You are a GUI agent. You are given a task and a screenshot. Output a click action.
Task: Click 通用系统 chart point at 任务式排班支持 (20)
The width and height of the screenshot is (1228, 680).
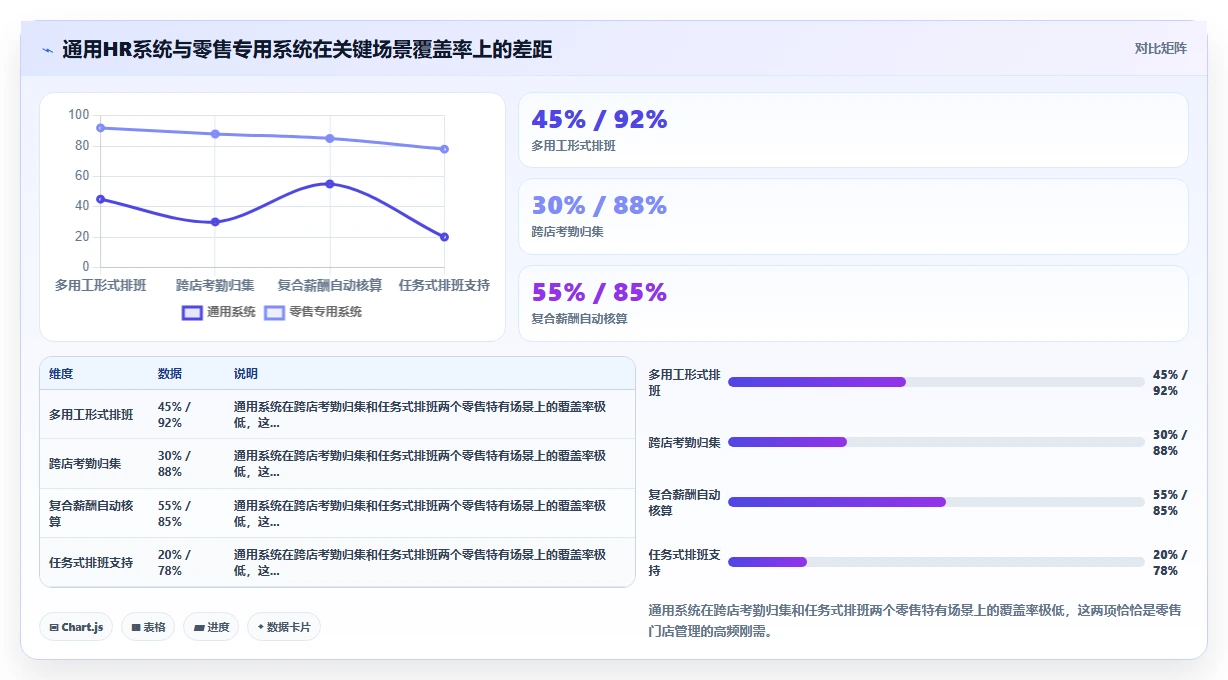point(444,237)
